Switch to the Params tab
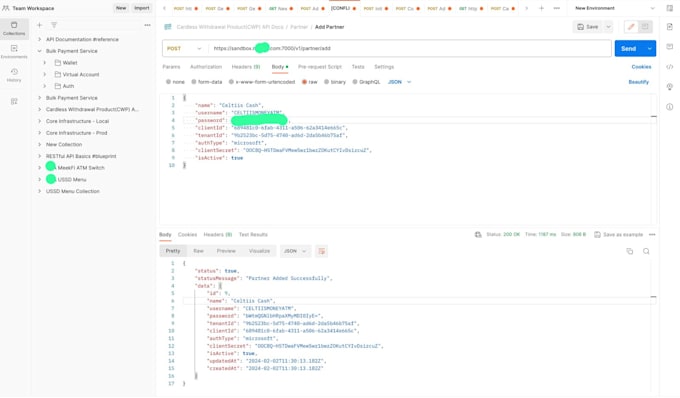The height and width of the screenshot is (398, 680). [171, 67]
